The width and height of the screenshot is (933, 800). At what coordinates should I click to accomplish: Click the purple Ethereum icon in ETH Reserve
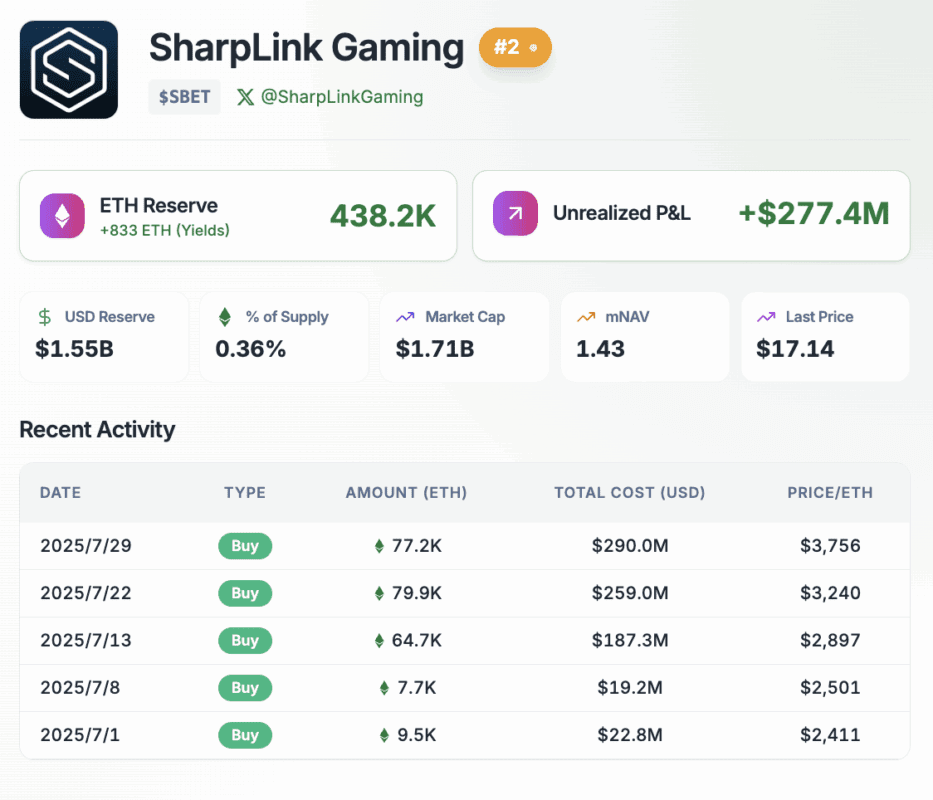pos(62,215)
